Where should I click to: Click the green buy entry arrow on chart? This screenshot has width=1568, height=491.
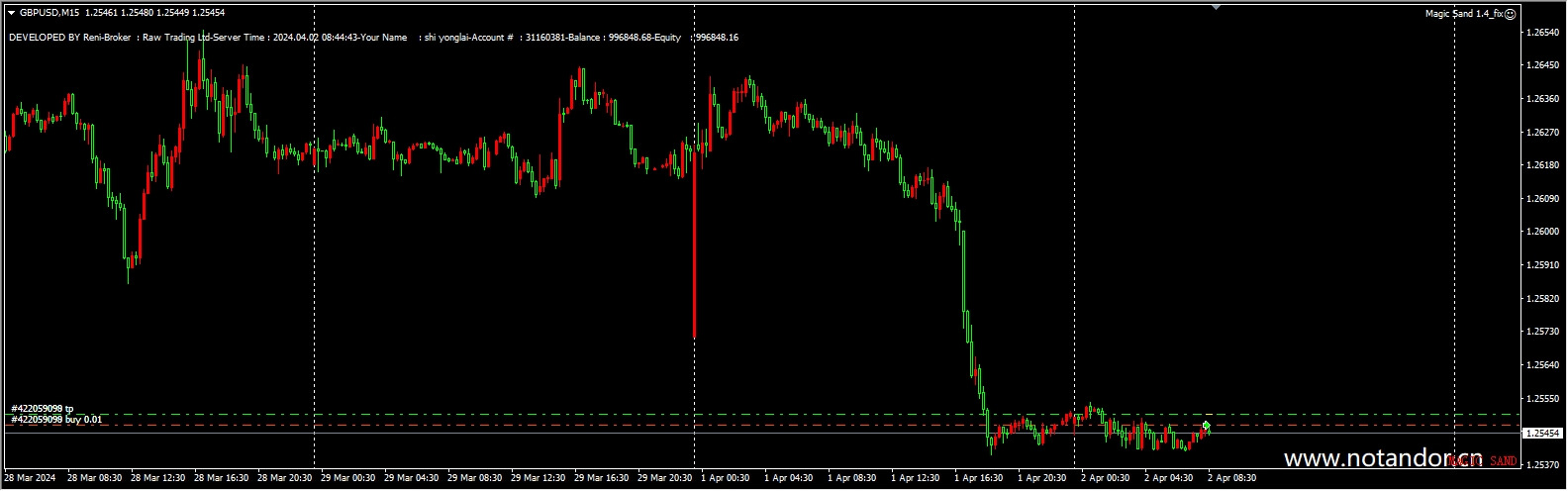1206,426
